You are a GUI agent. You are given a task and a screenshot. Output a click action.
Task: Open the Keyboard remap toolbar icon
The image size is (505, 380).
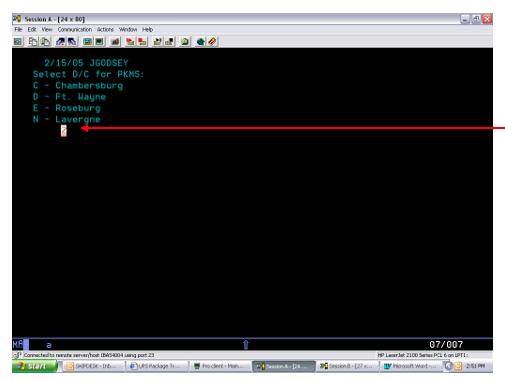pos(115,42)
